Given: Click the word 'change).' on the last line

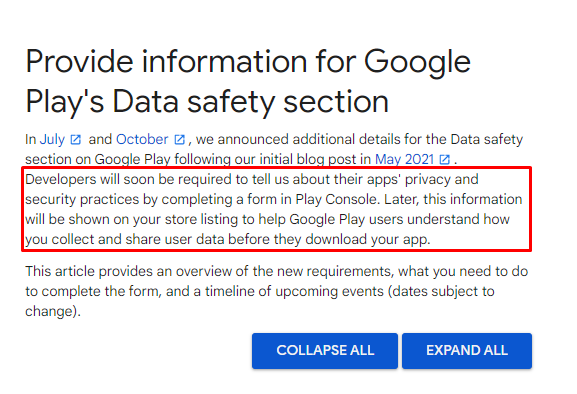Looking at the screenshot, I should (x=53, y=311).
